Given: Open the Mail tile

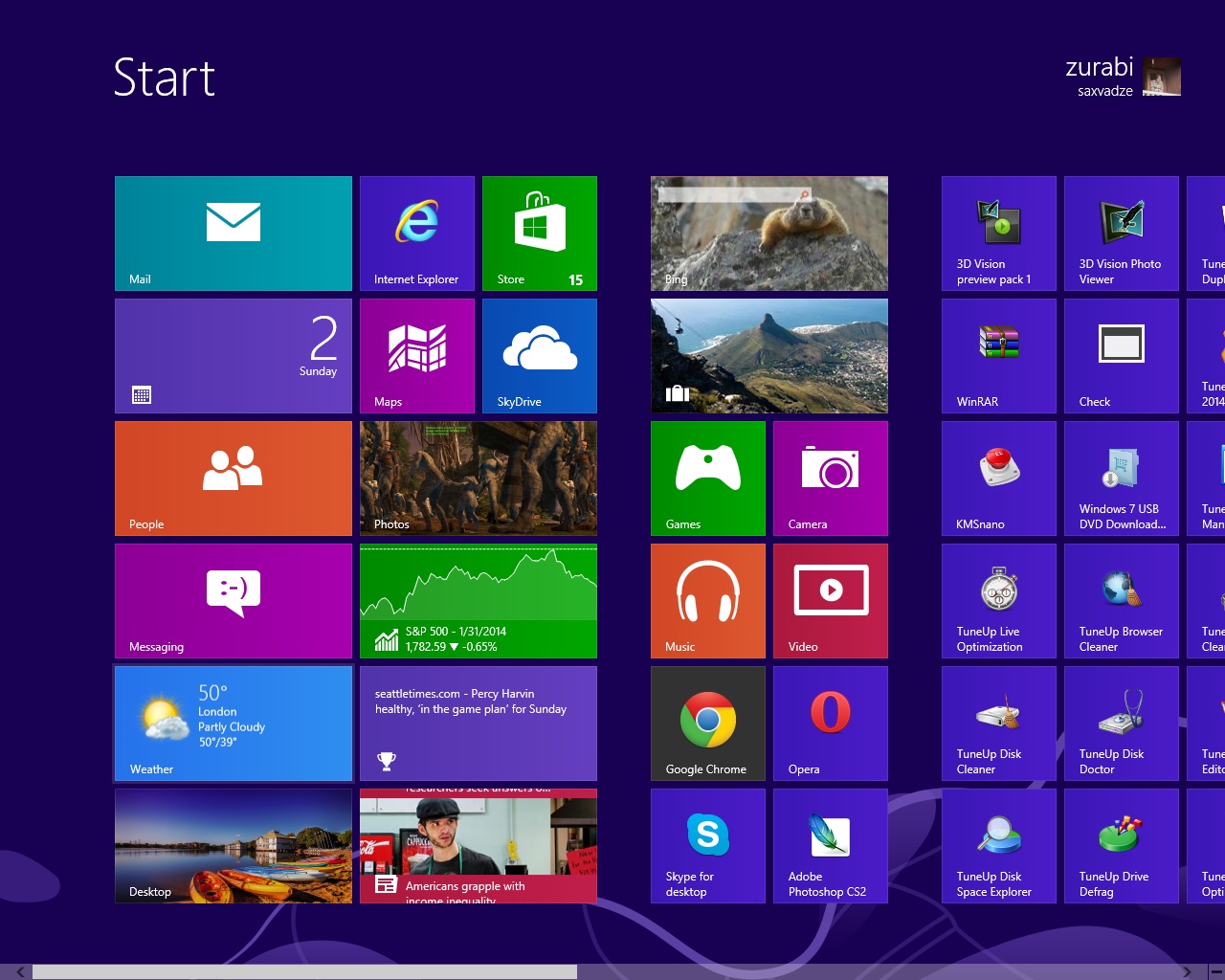Looking at the screenshot, I should click(x=234, y=234).
